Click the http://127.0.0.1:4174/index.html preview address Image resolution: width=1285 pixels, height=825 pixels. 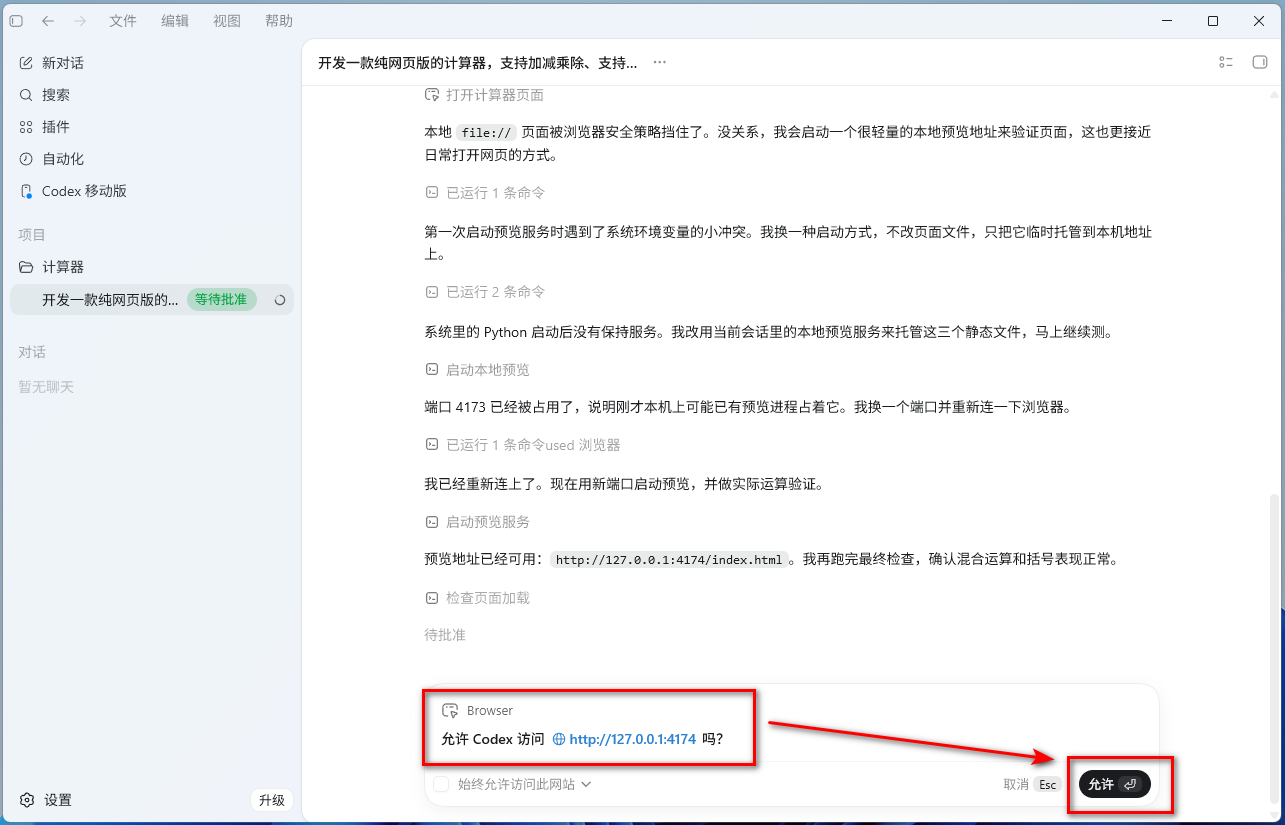click(669, 560)
